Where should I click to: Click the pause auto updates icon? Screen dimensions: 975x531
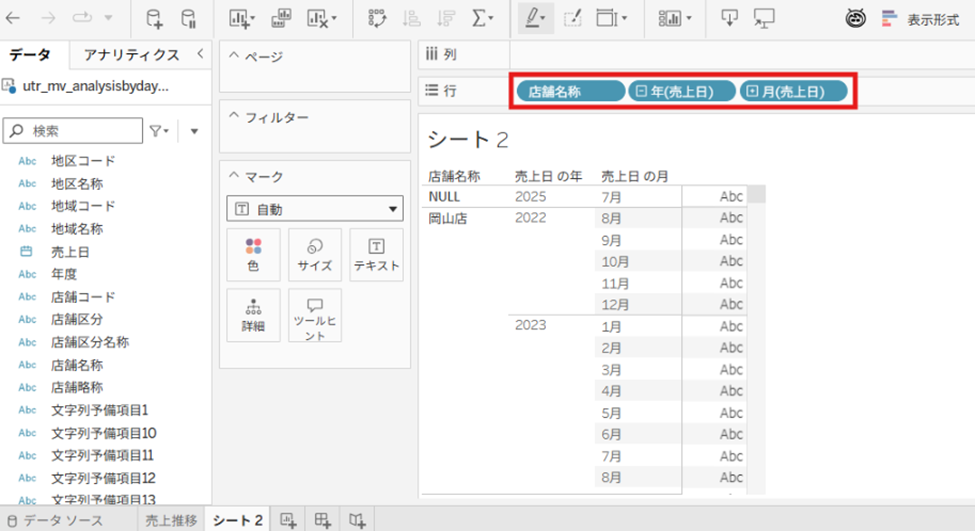tap(188, 19)
